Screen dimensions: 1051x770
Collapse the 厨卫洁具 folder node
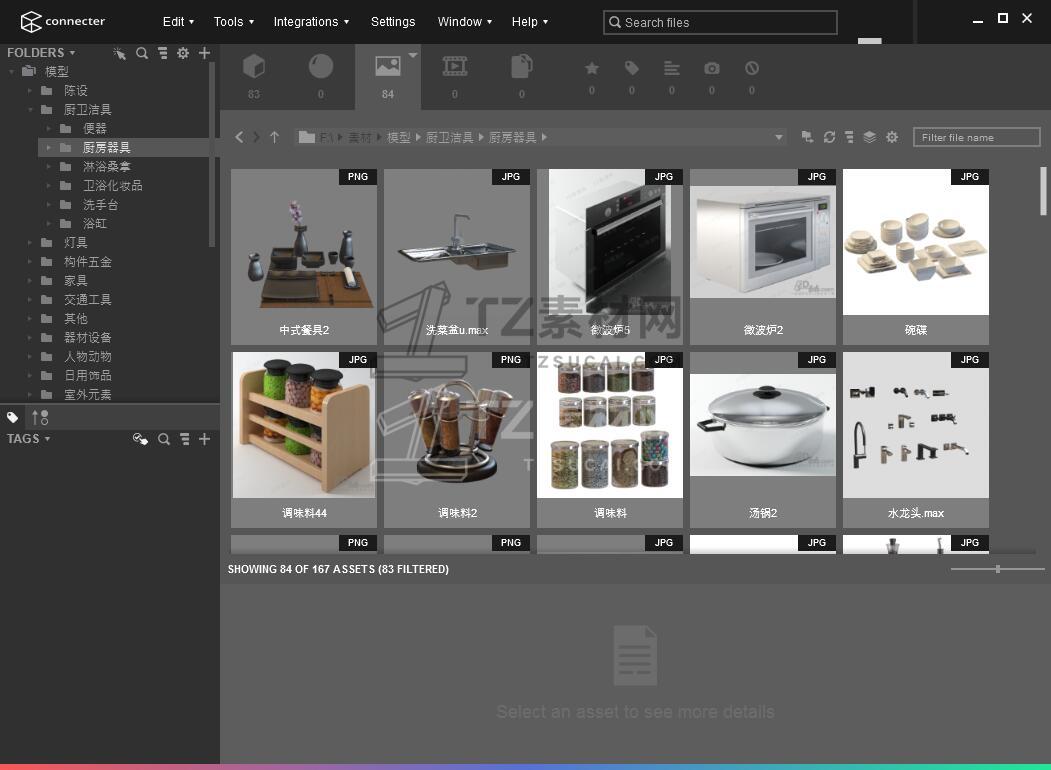[30, 110]
